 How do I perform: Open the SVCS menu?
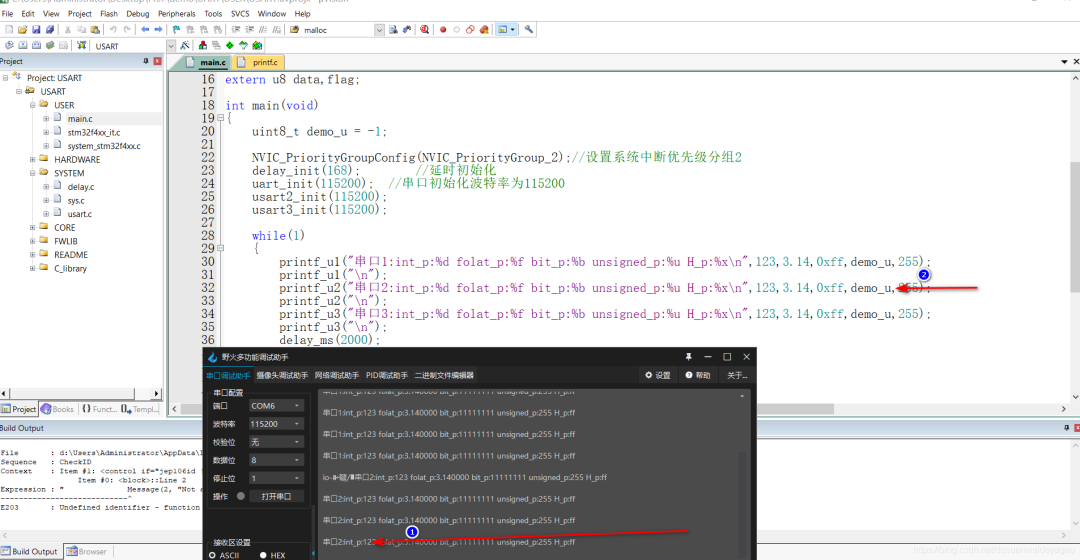click(x=240, y=14)
